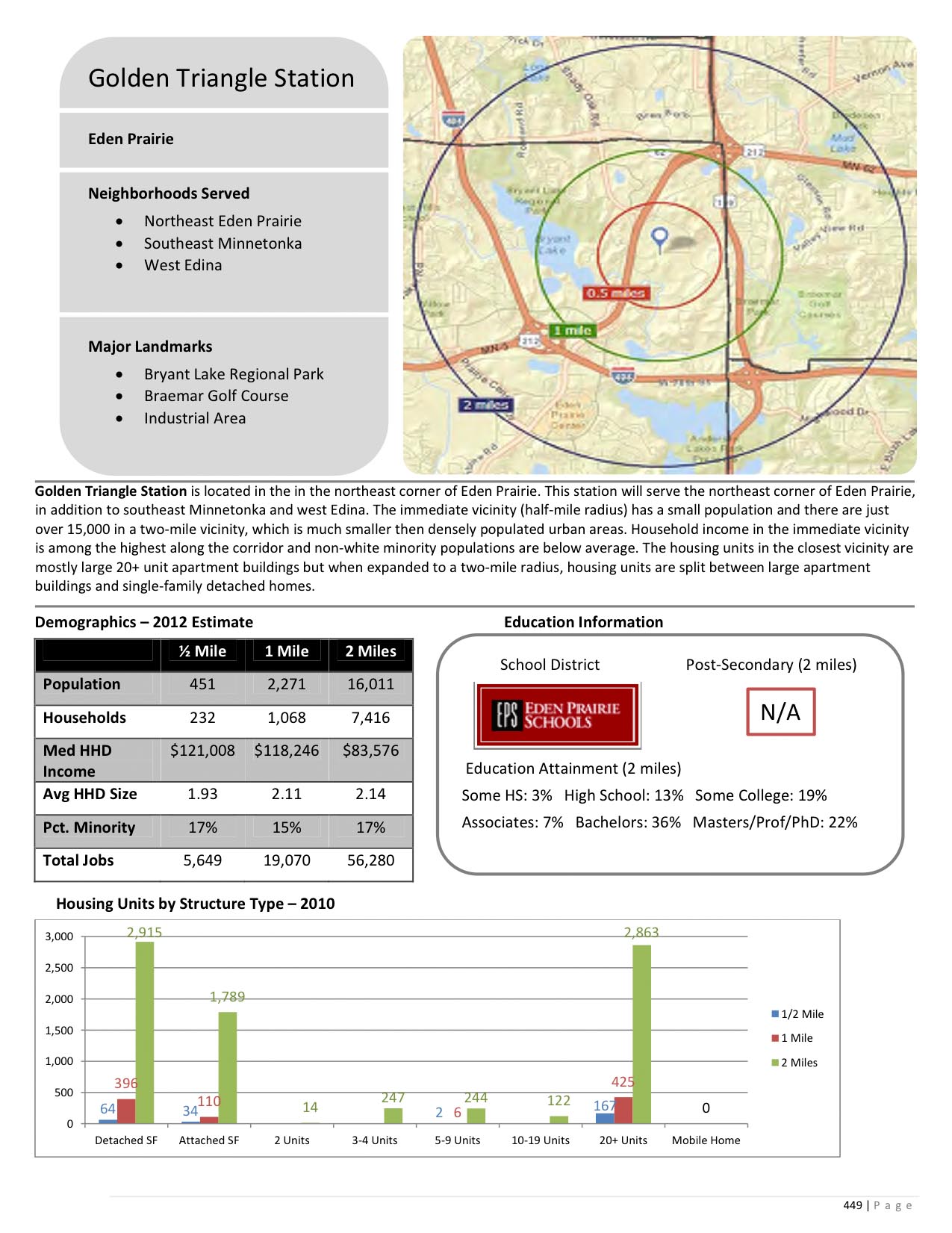Click Some College: 19% text
The height and width of the screenshot is (1233, 952).
pos(761,795)
